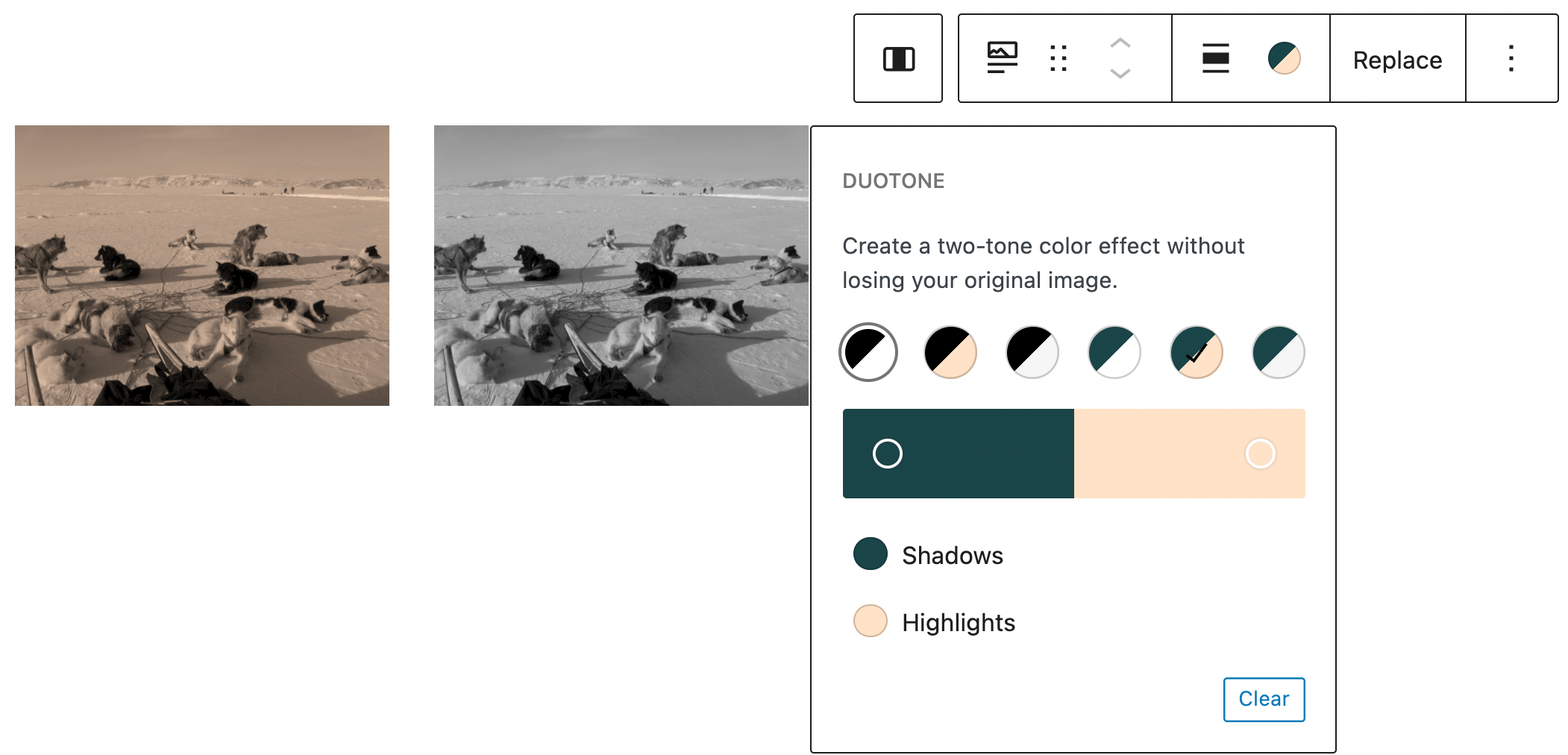Click the Clear button
Screen dimensions: 1568x755
1264,699
